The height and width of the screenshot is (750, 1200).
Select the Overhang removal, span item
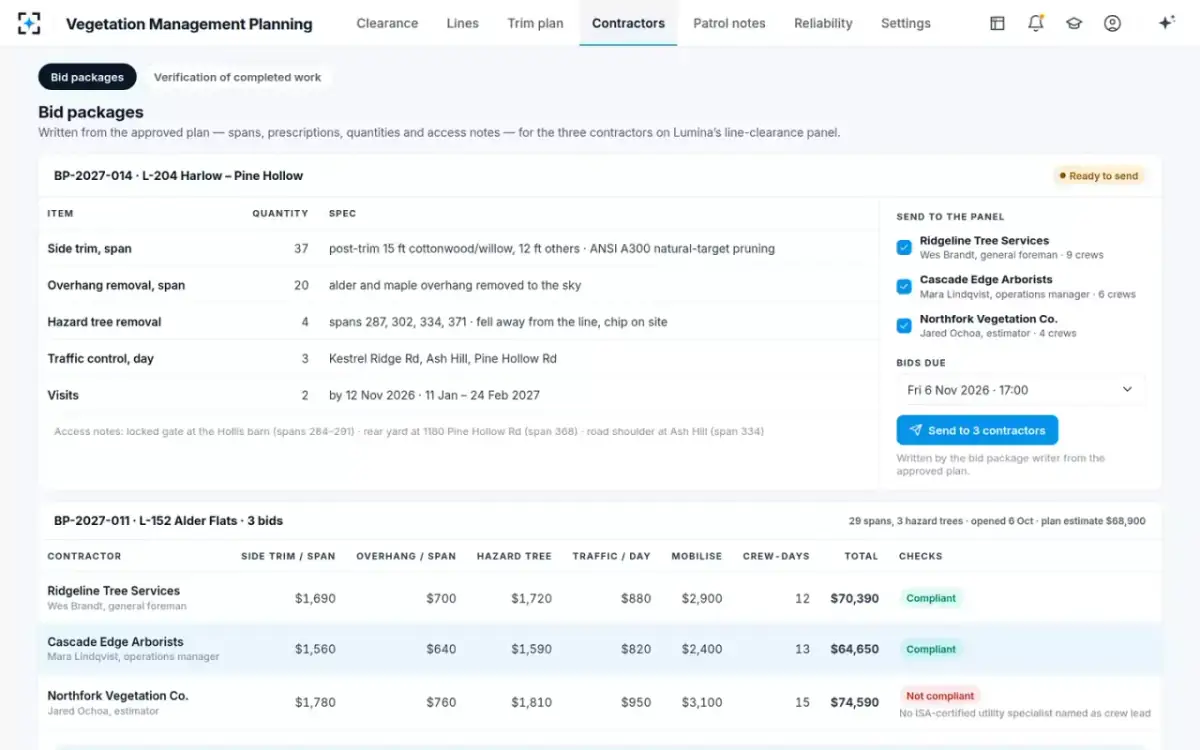[459, 285]
